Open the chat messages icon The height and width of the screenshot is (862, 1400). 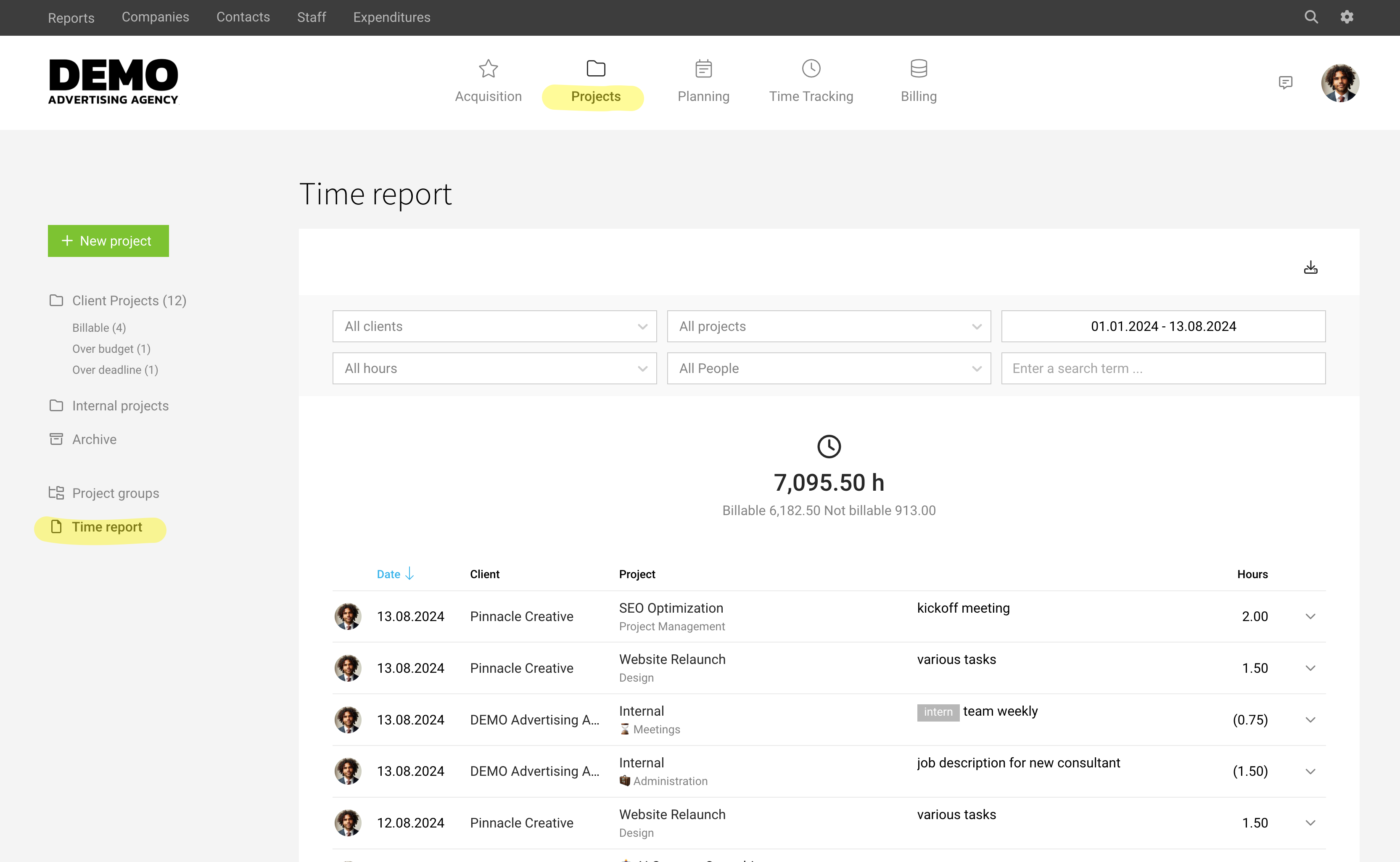[x=1285, y=83]
